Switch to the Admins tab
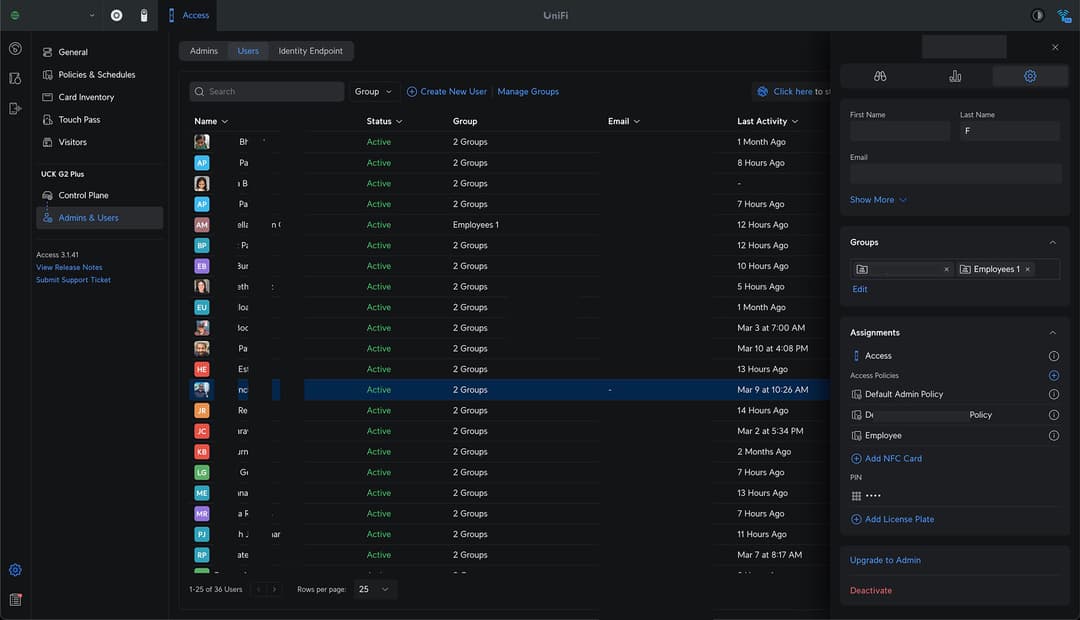Screen dimensions: 1080x620 pyautogui.click(x=204, y=51)
